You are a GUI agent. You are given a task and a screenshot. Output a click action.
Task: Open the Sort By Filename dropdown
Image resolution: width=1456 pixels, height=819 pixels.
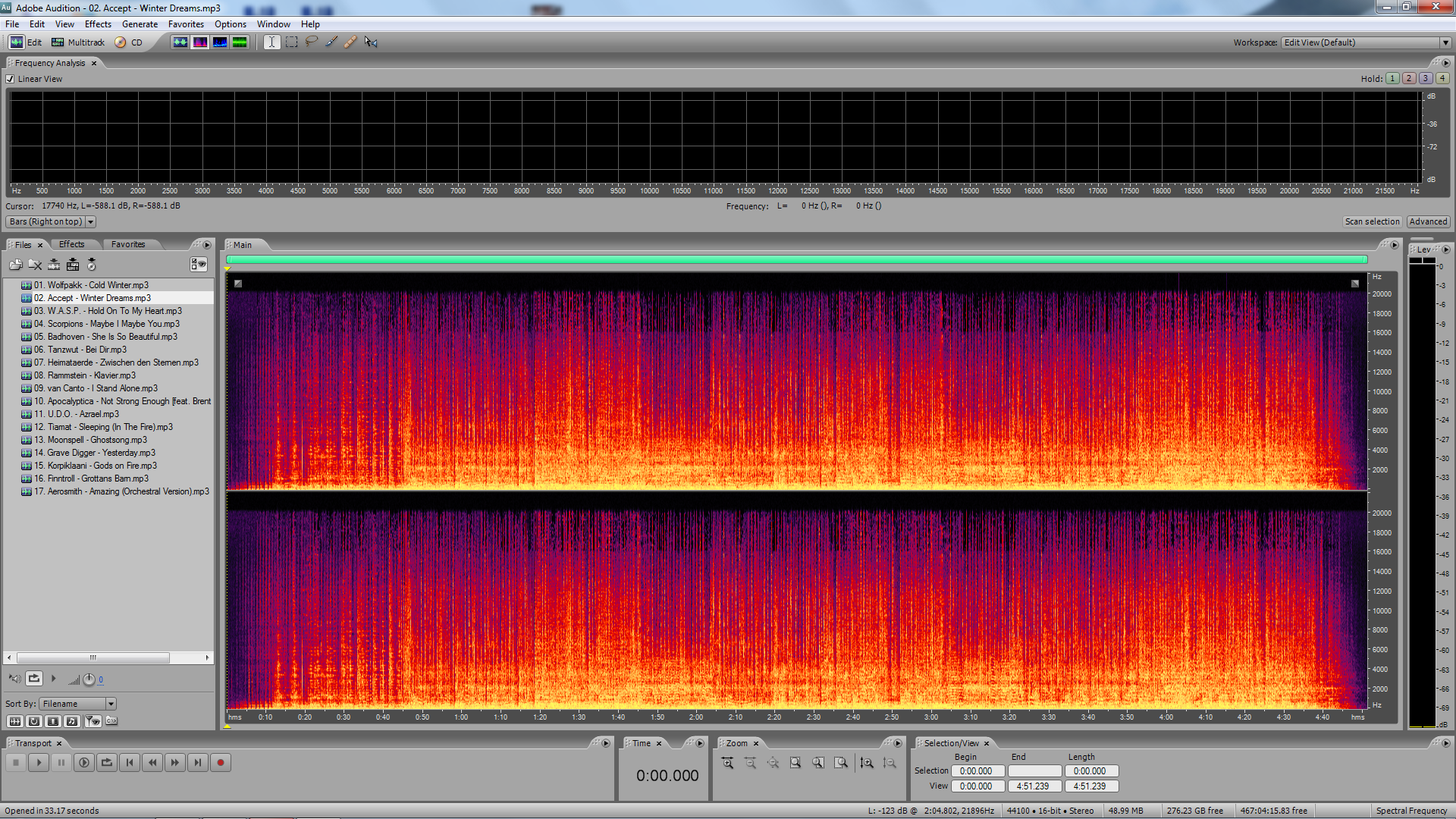[x=111, y=704]
